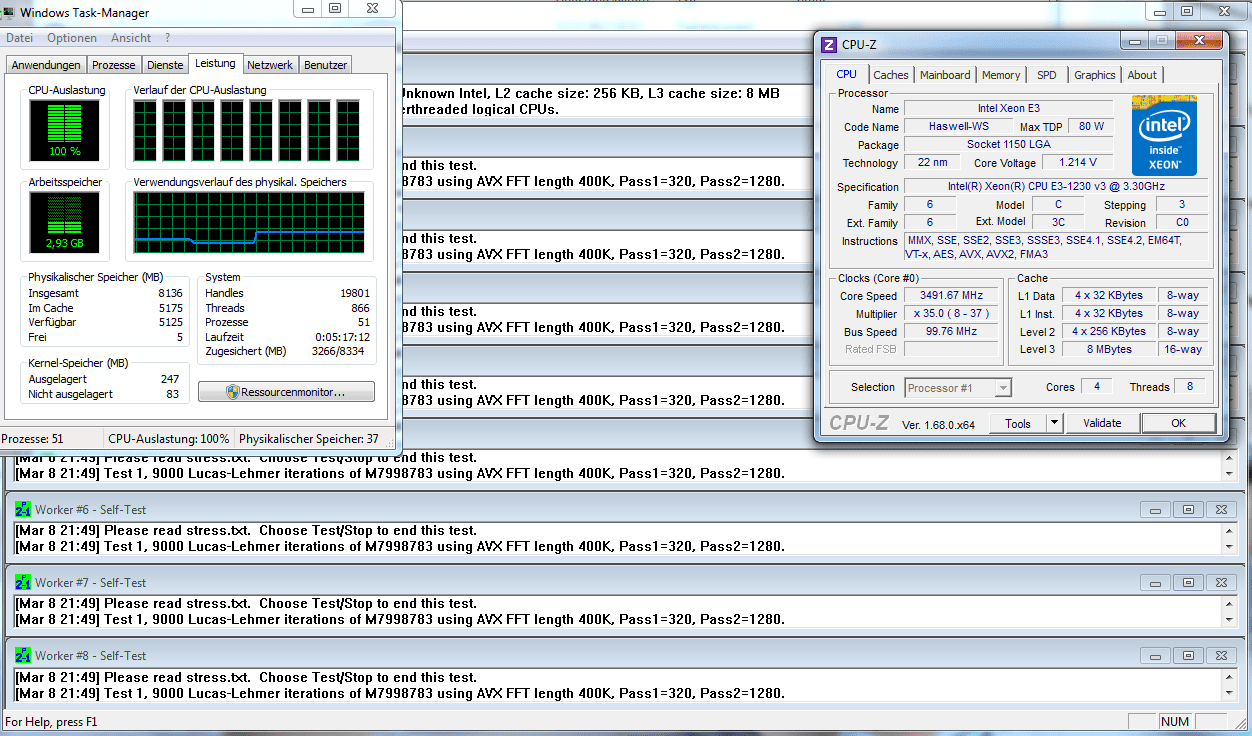
Task: Switch to the Caches tab in CPU-Z
Action: 891,75
